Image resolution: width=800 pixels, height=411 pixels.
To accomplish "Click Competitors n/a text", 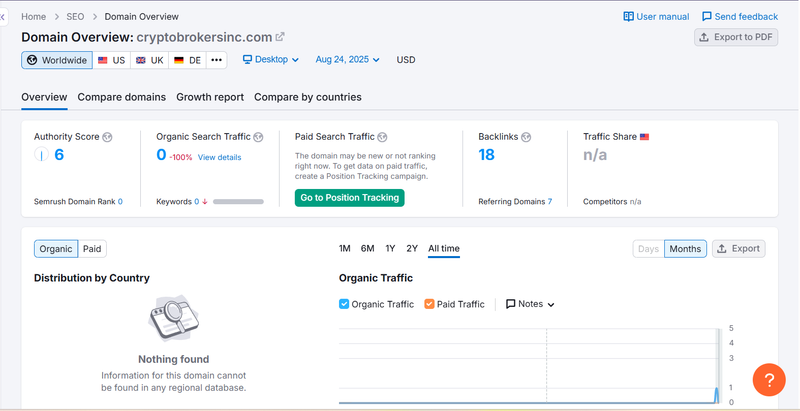I will tap(612, 201).
